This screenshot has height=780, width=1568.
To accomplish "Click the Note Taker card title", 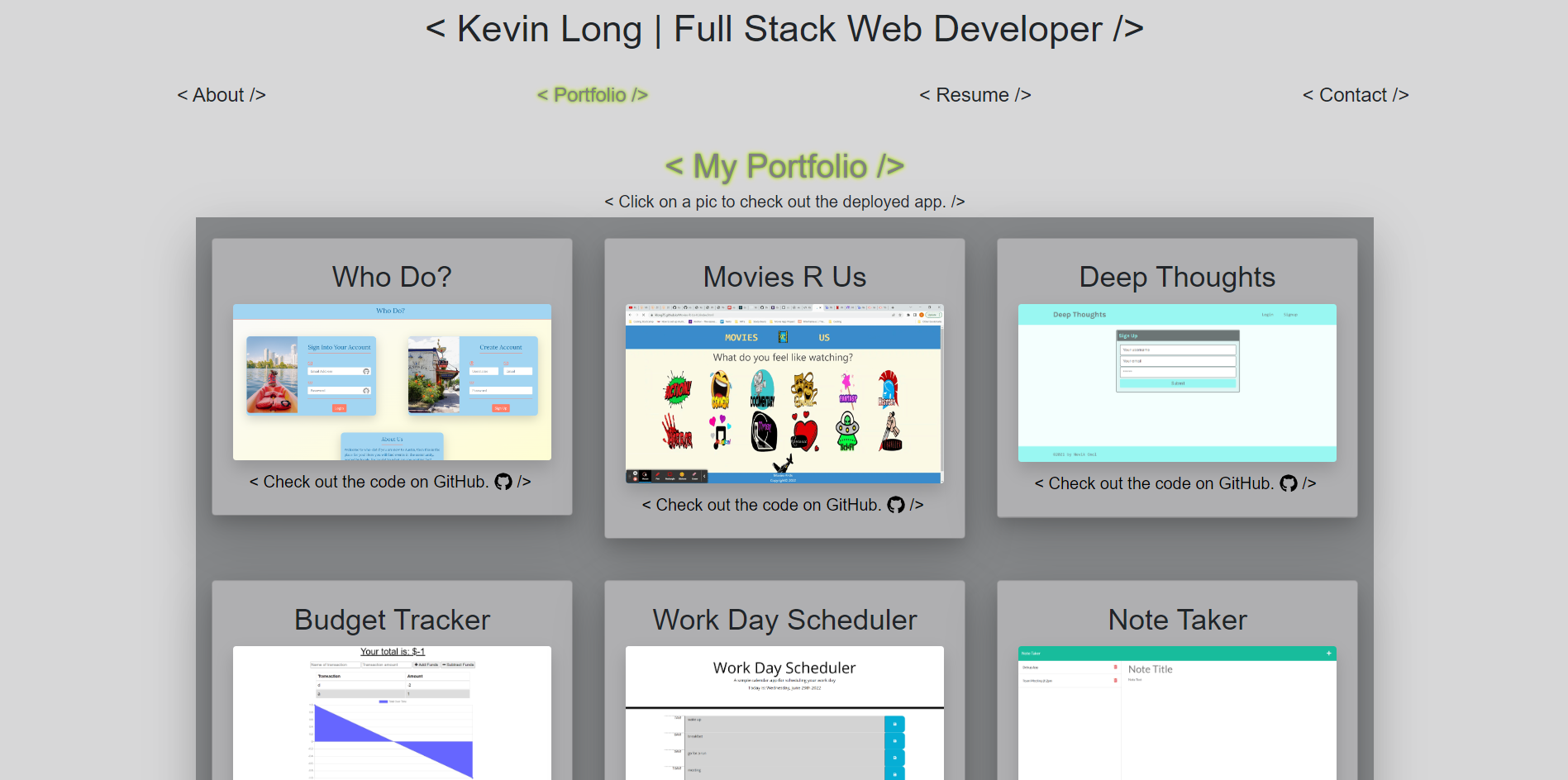I will [x=1176, y=620].
